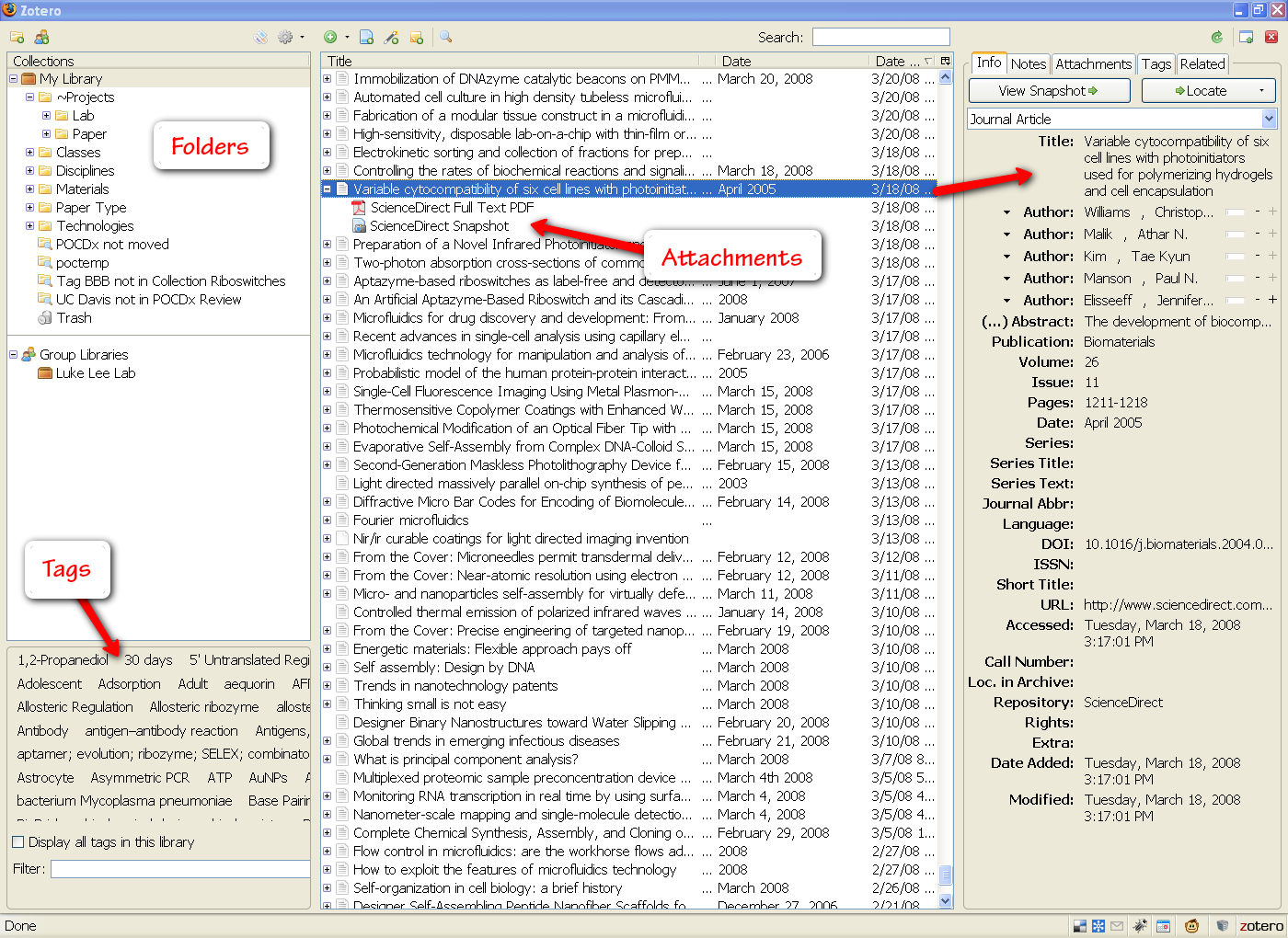Click the New Group icon
1288x938 pixels.
point(41,38)
